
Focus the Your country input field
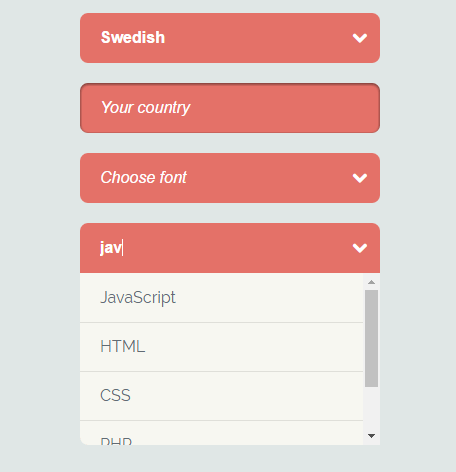click(x=230, y=108)
